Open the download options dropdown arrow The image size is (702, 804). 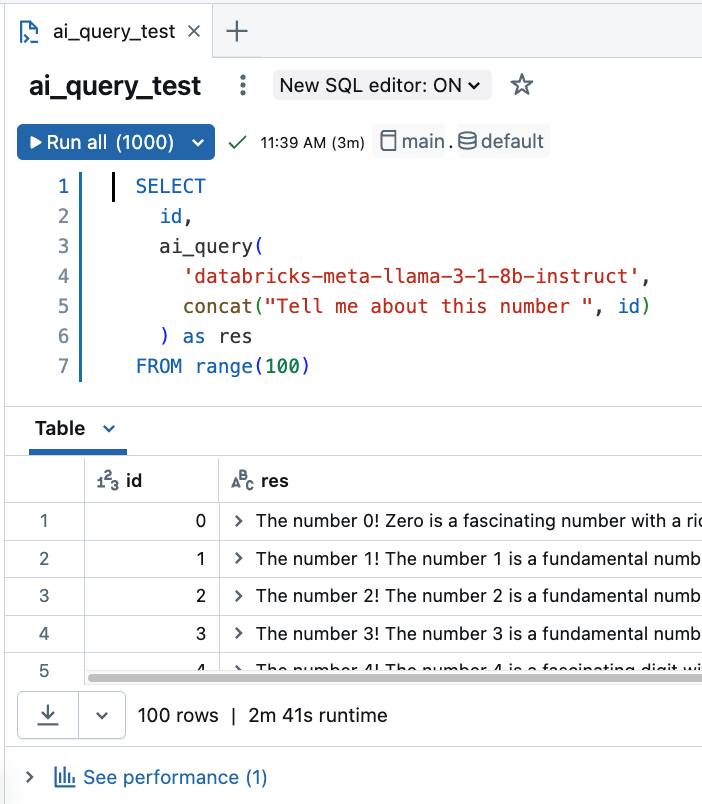[x=101, y=715]
